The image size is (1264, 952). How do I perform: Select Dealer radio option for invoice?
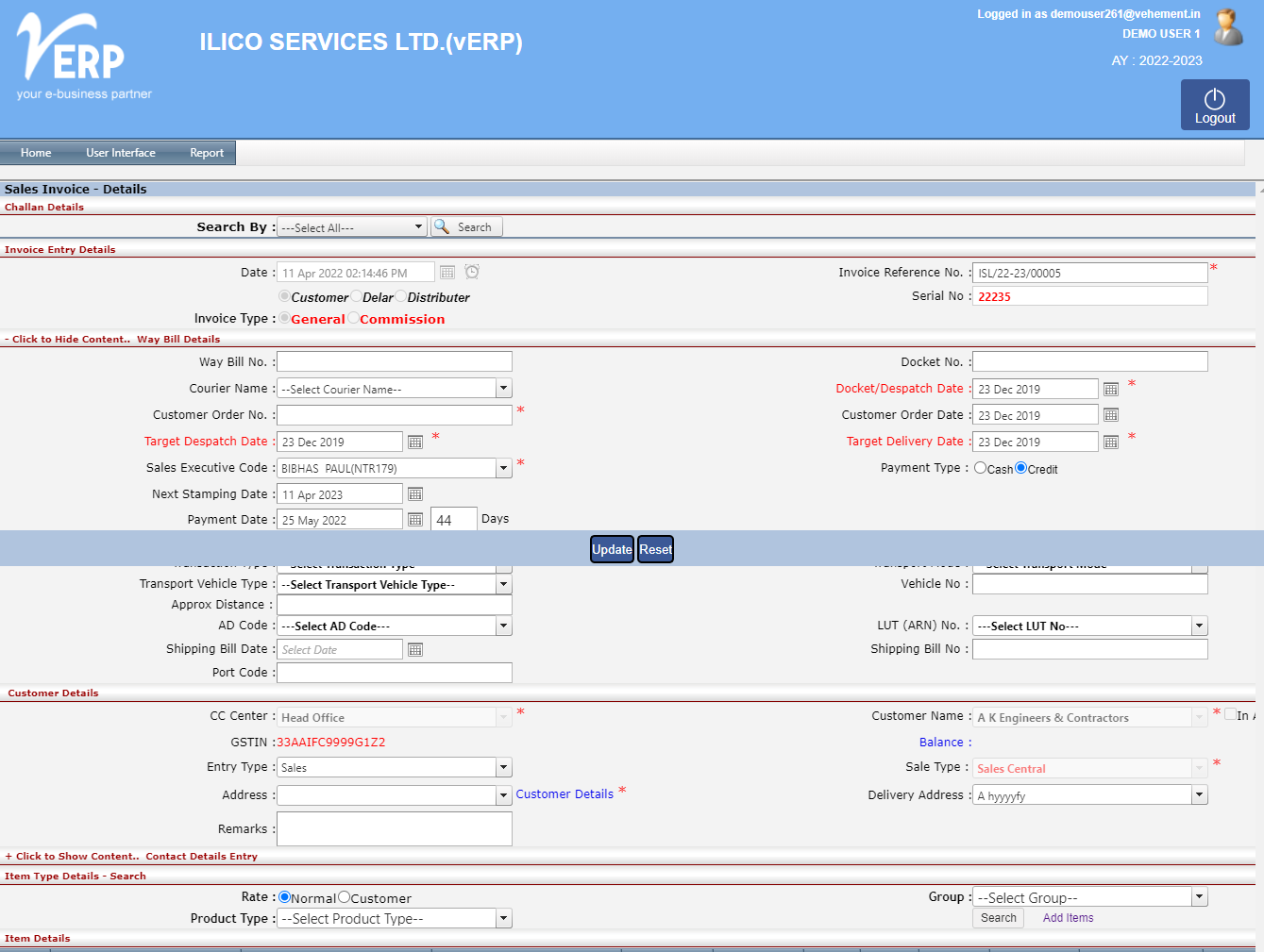356,296
